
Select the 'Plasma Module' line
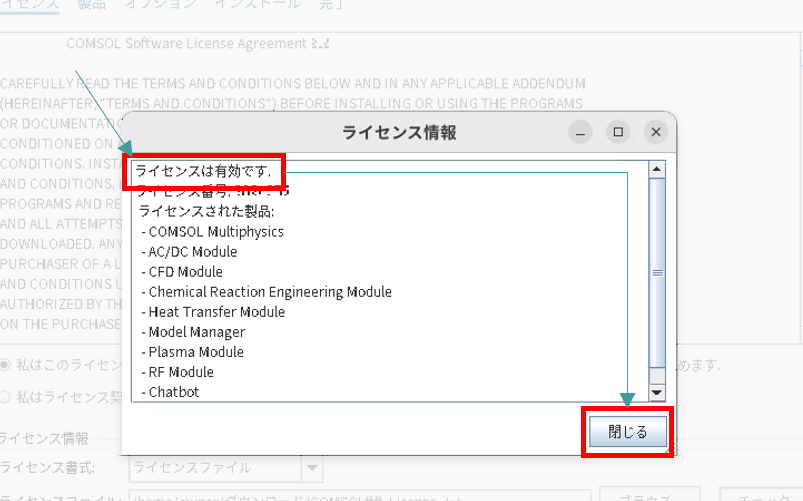click(192, 352)
